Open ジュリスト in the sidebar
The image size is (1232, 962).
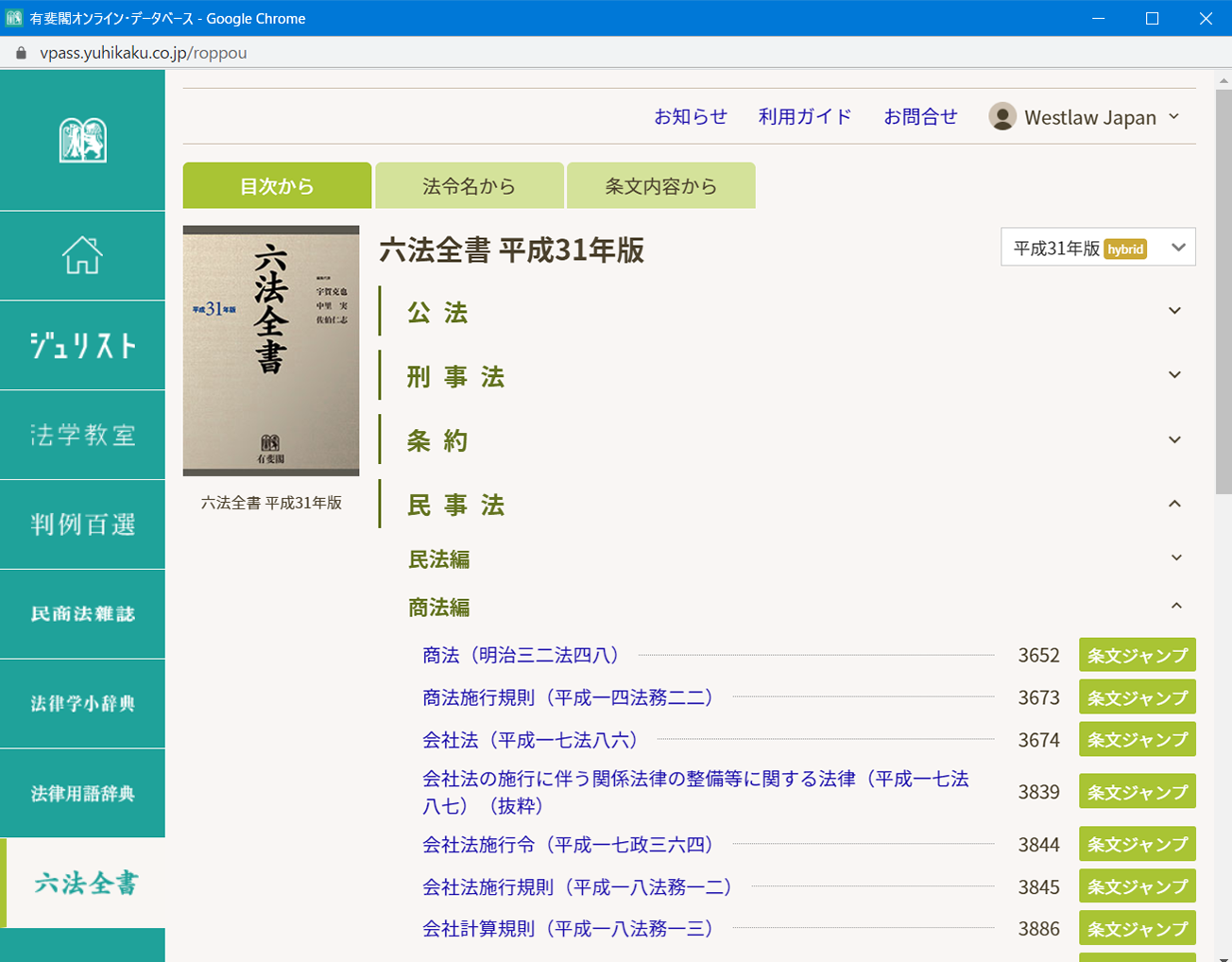[82, 345]
